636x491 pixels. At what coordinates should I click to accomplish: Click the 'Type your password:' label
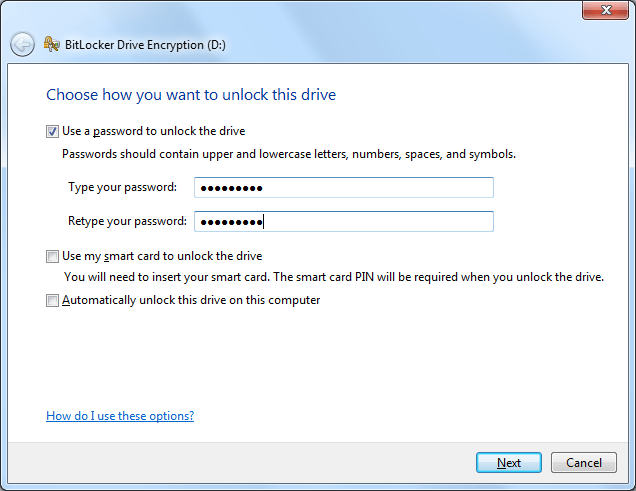[x=122, y=187]
